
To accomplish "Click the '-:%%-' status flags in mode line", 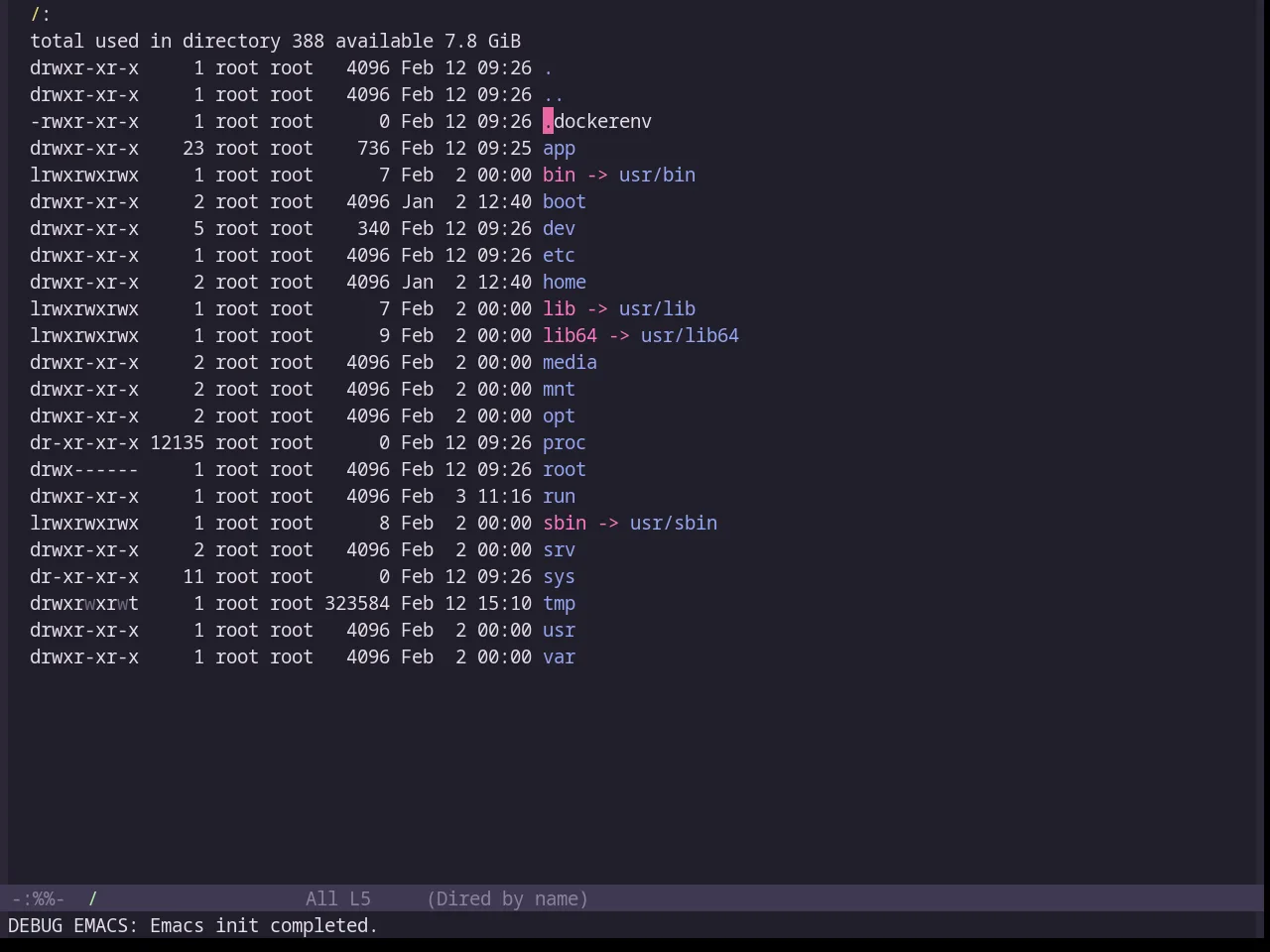I will [38, 898].
